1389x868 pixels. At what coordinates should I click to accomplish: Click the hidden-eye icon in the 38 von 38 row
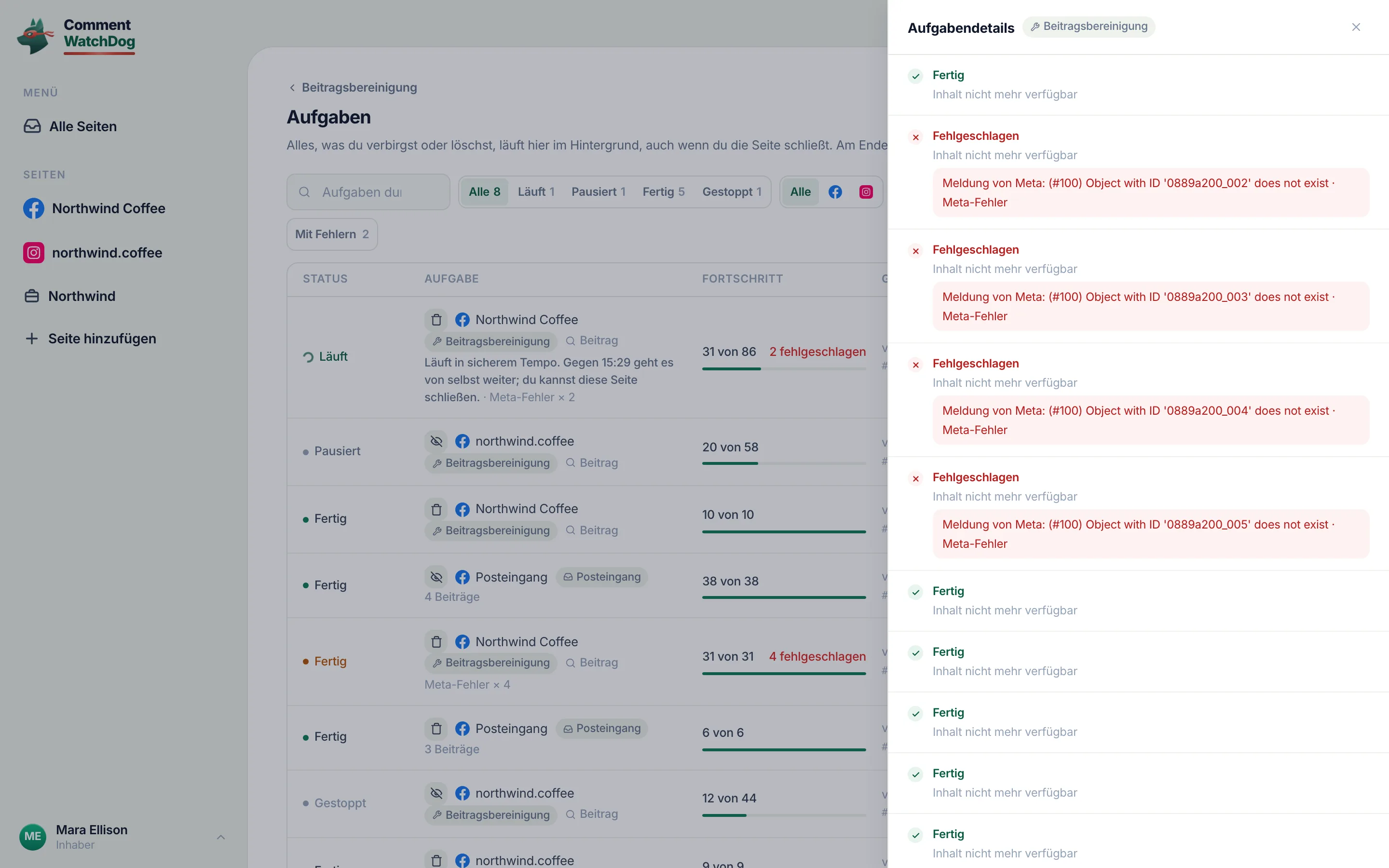pos(436,577)
